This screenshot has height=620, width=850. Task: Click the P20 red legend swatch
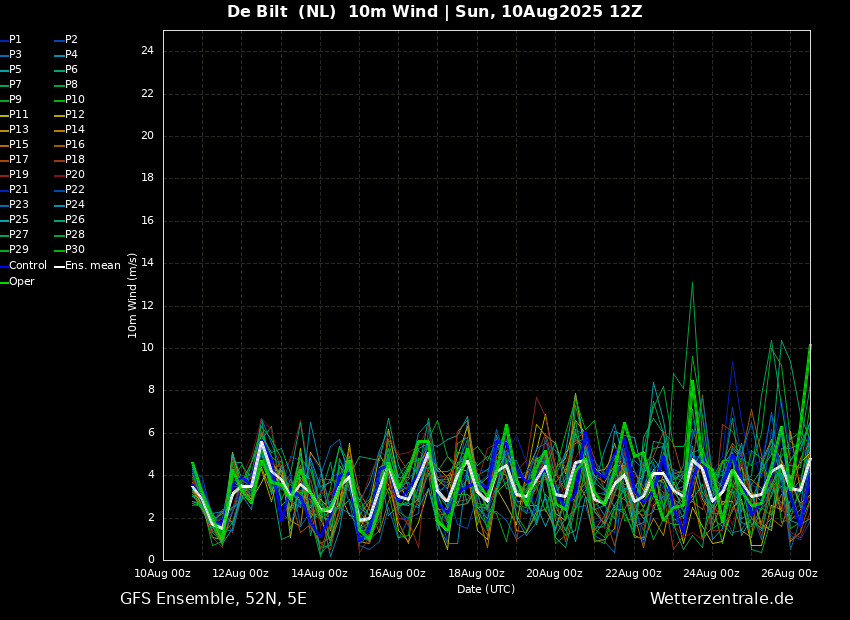pos(60,175)
